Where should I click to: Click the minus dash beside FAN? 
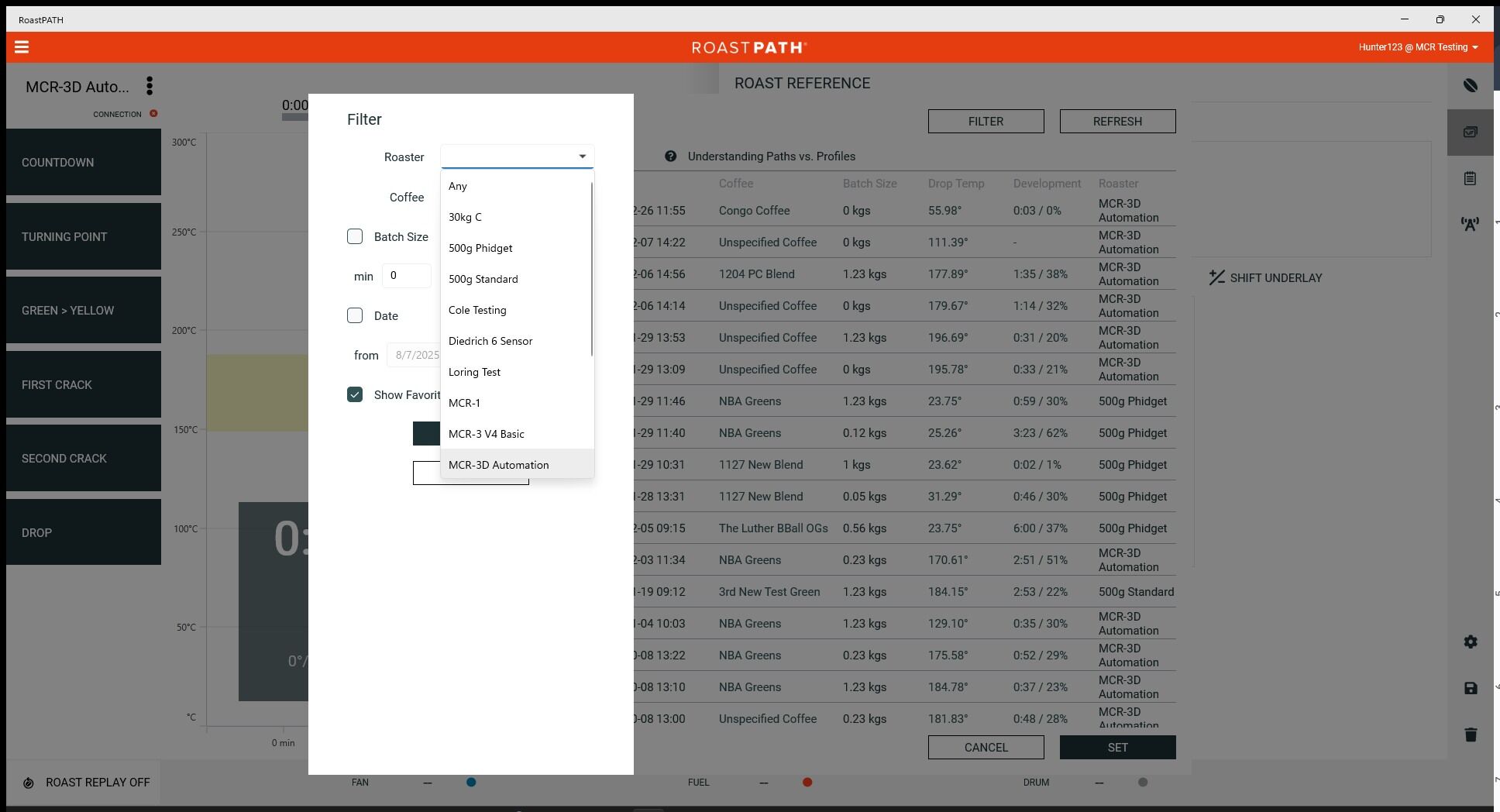coord(428,783)
